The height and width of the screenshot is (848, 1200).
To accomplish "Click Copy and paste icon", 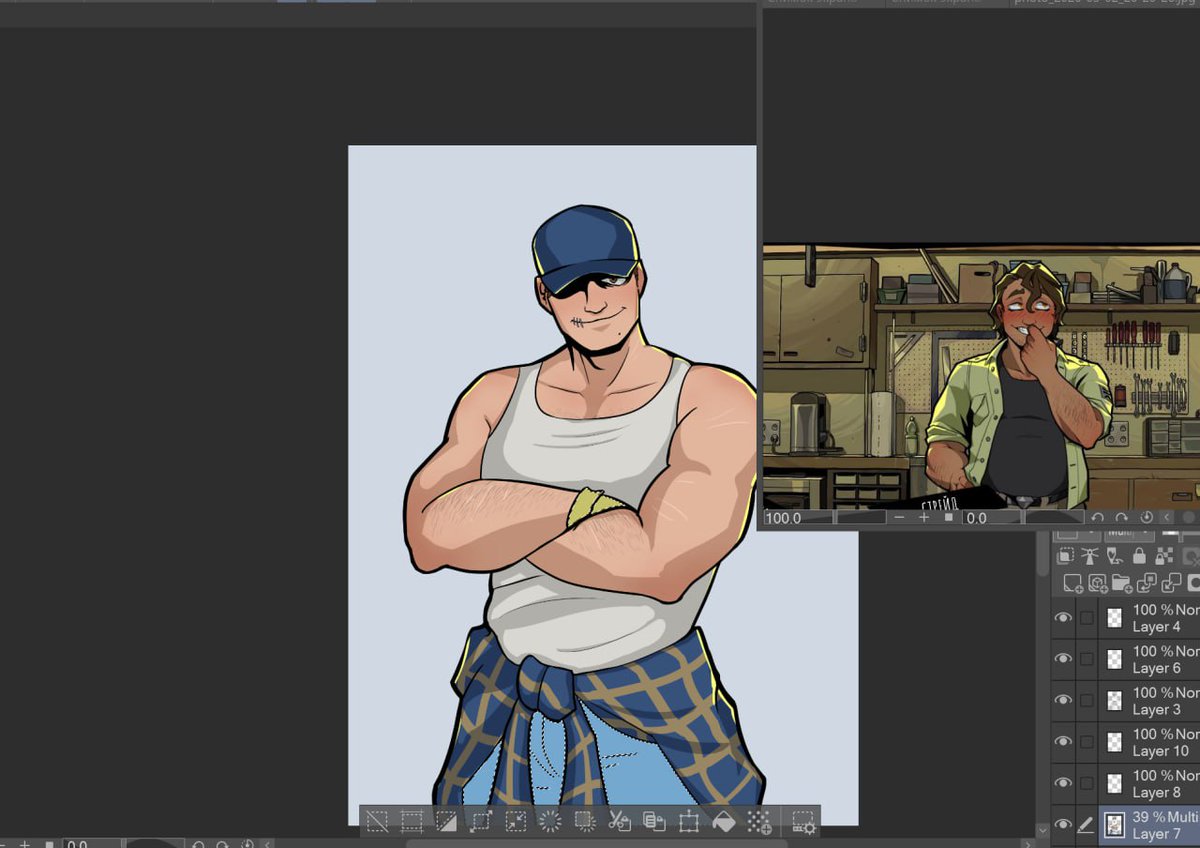I will tap(654, 822).
